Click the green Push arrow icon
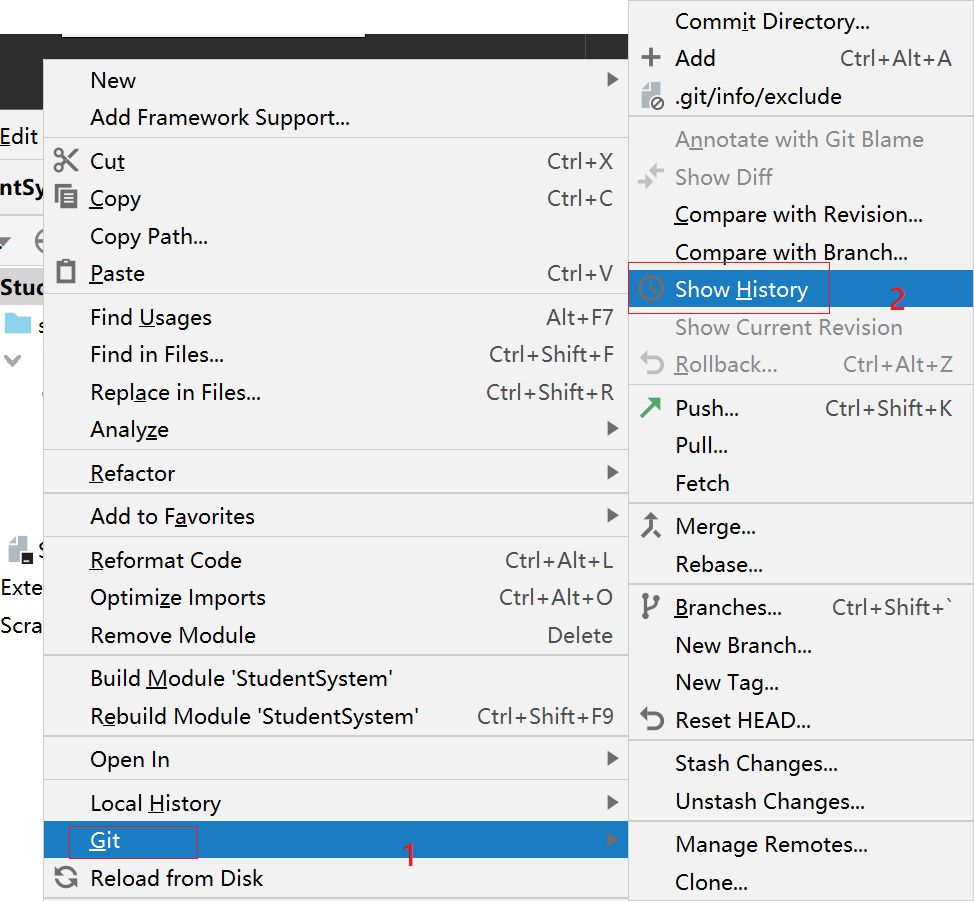This screenshot has width=974, height=901. click(x=651, y=408)
